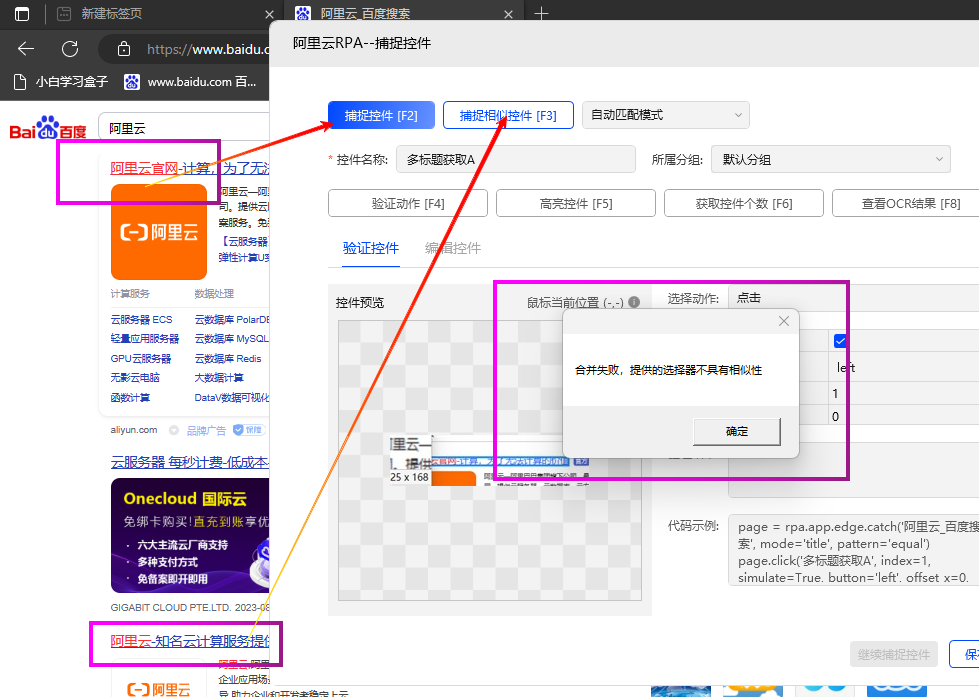
Task: Open the 云服务器 ECS link
Action: [141, 319]
